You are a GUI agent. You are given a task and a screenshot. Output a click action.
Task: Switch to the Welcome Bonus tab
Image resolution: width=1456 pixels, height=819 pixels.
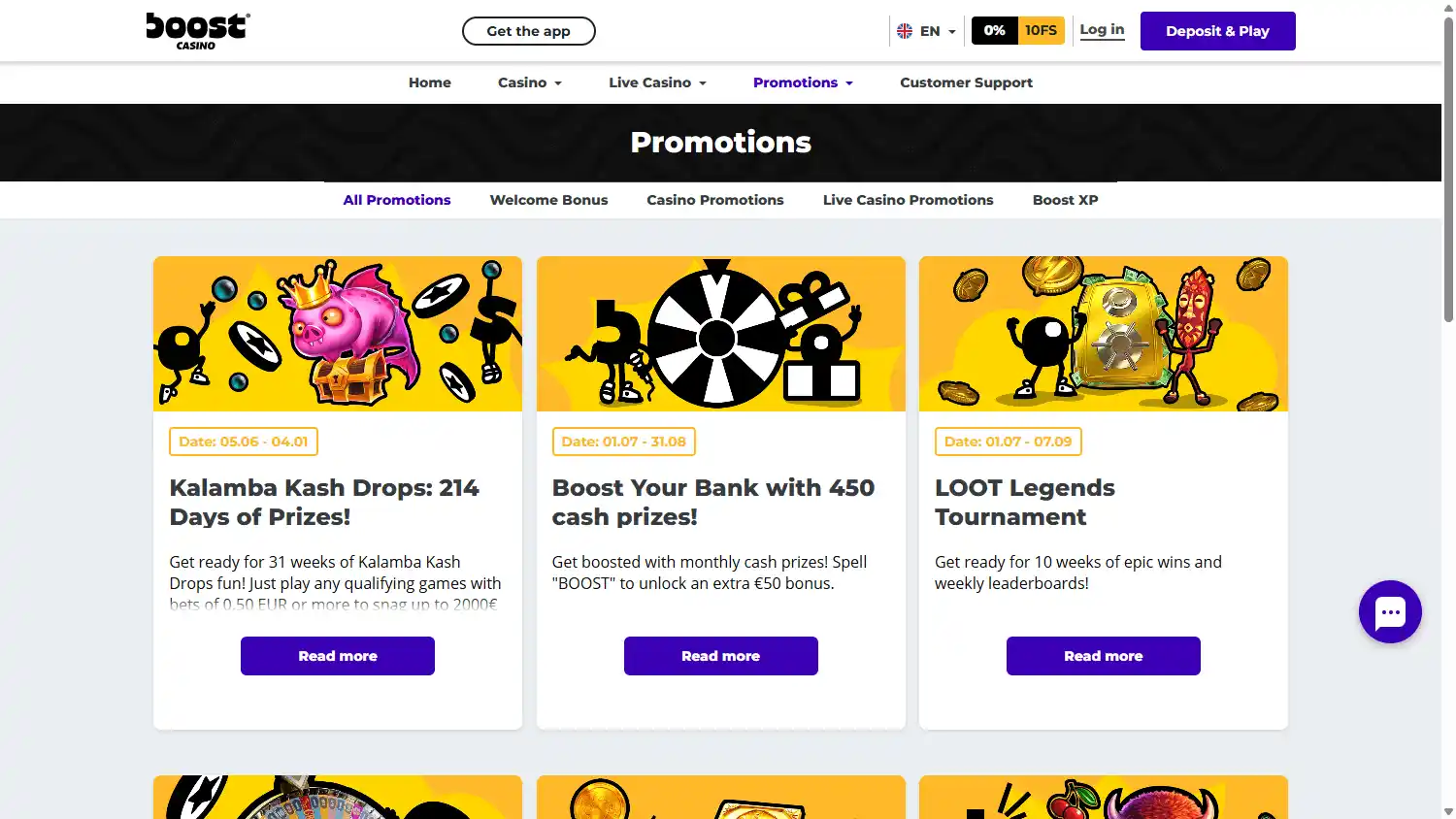[548, 200]
